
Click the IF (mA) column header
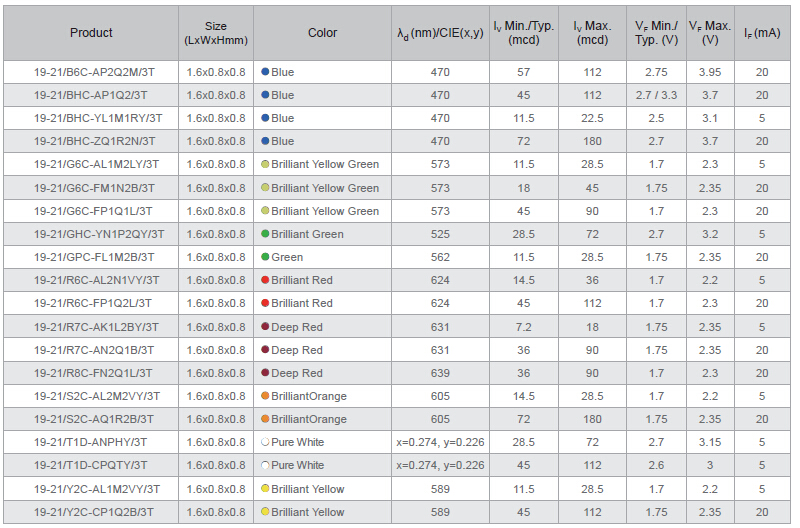(x=762, y=33)
